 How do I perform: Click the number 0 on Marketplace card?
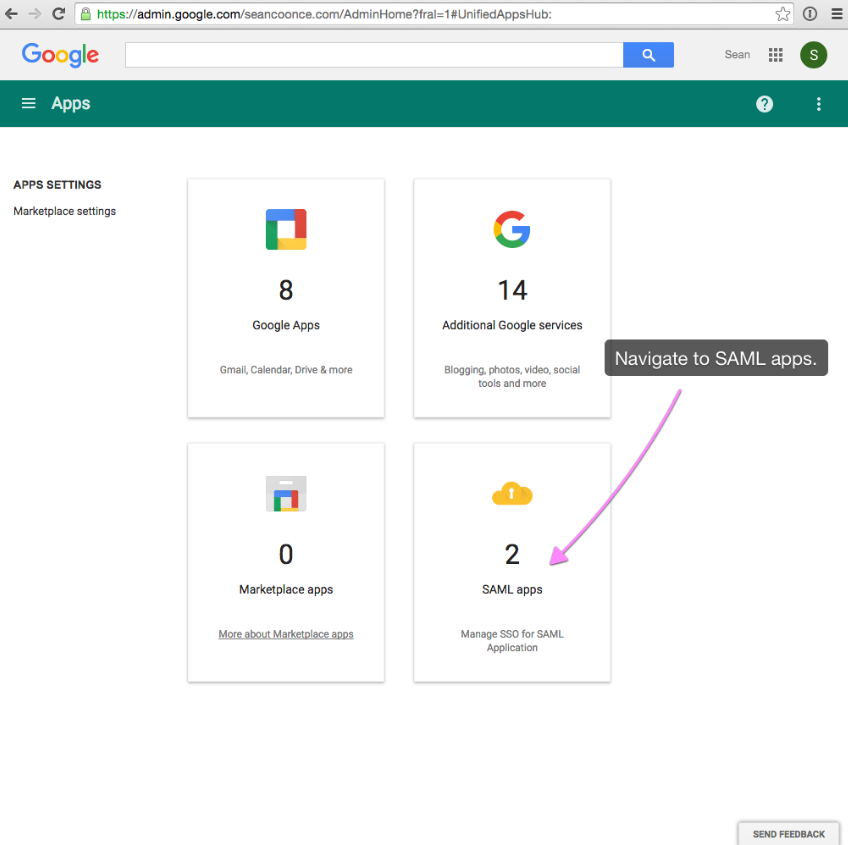pyautogui.click(x=286, y=554)
